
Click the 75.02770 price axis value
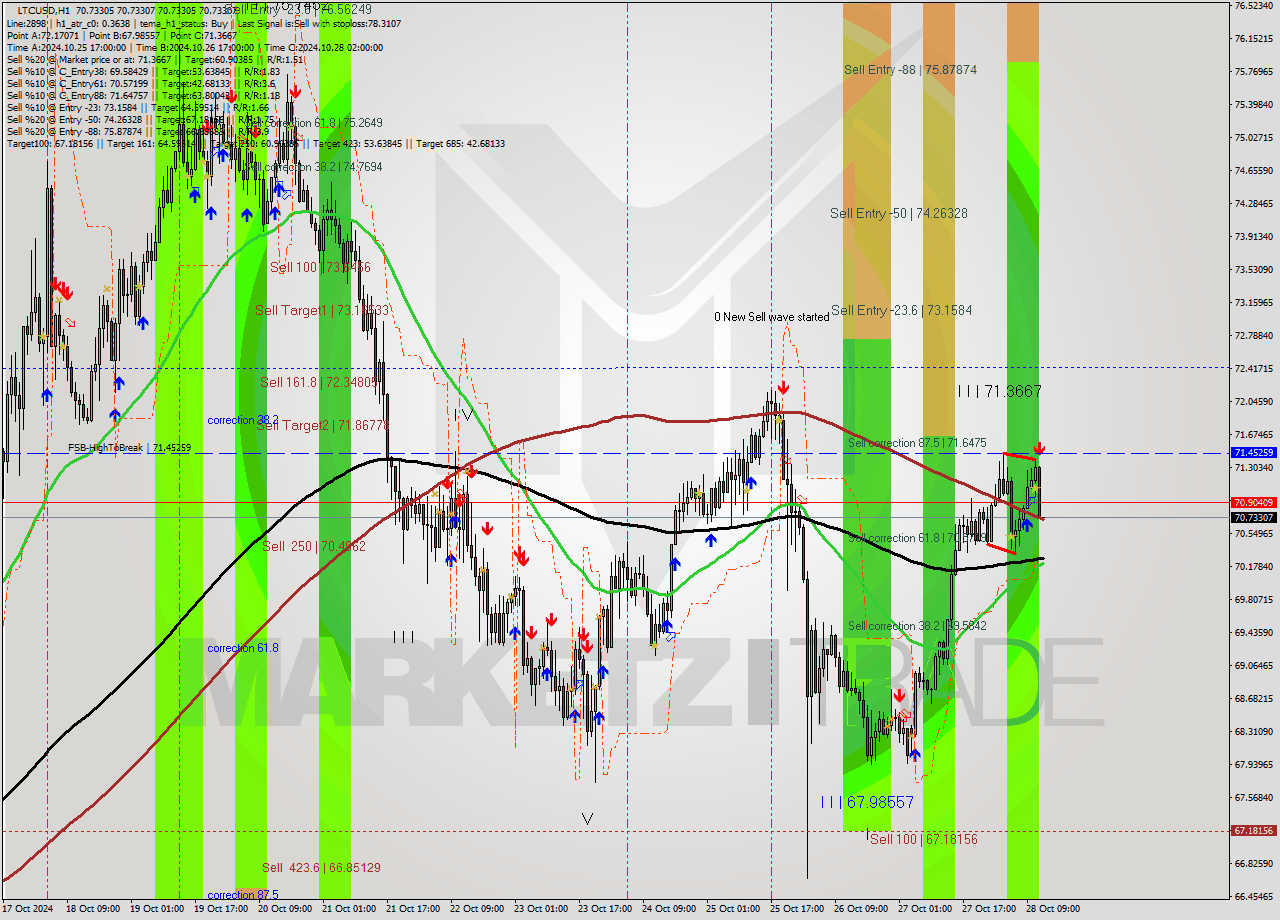coord(1253,137)
